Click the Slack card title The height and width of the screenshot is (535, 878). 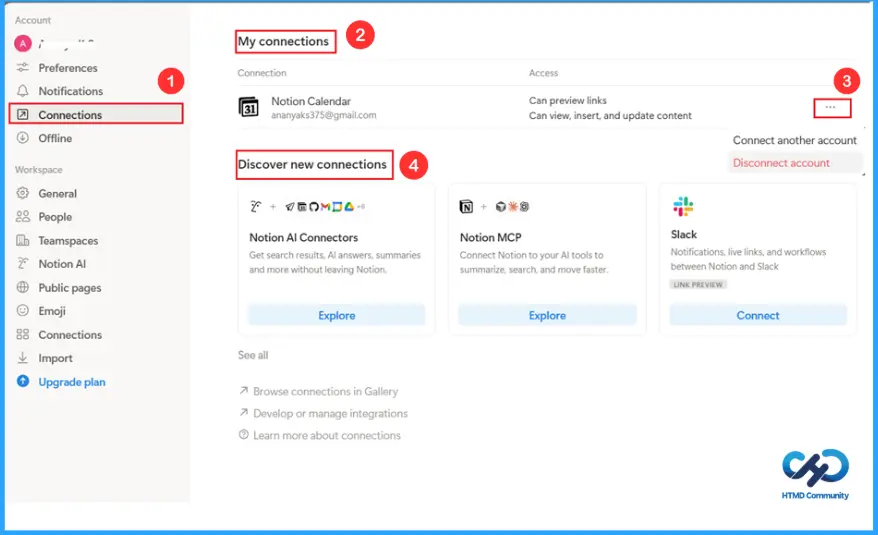pos(684,234)
